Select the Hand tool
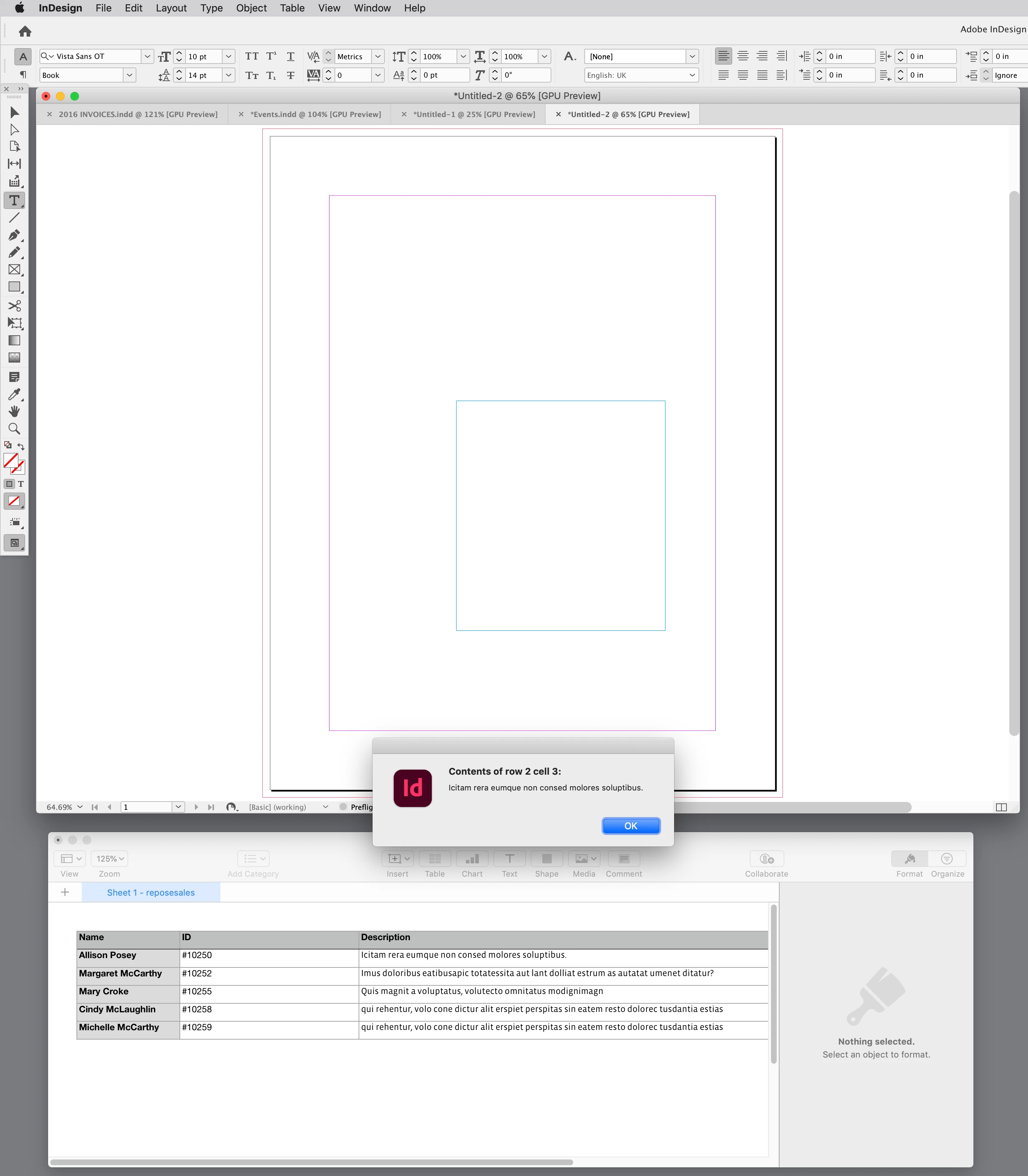 tap(14, 411)
